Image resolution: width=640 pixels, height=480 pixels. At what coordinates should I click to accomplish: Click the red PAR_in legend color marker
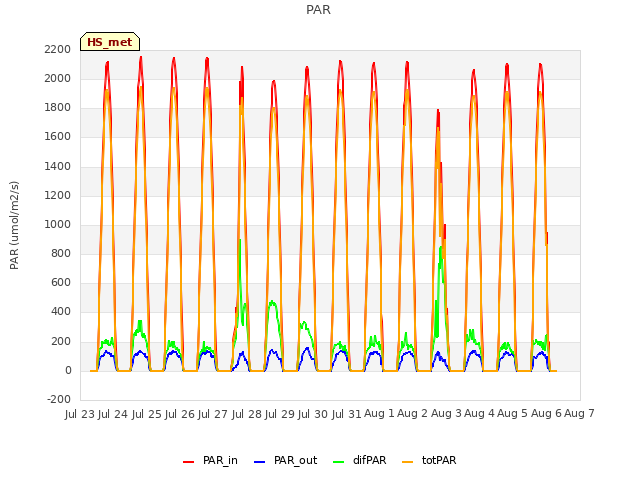pyautogui.click(x=189, y=462)
